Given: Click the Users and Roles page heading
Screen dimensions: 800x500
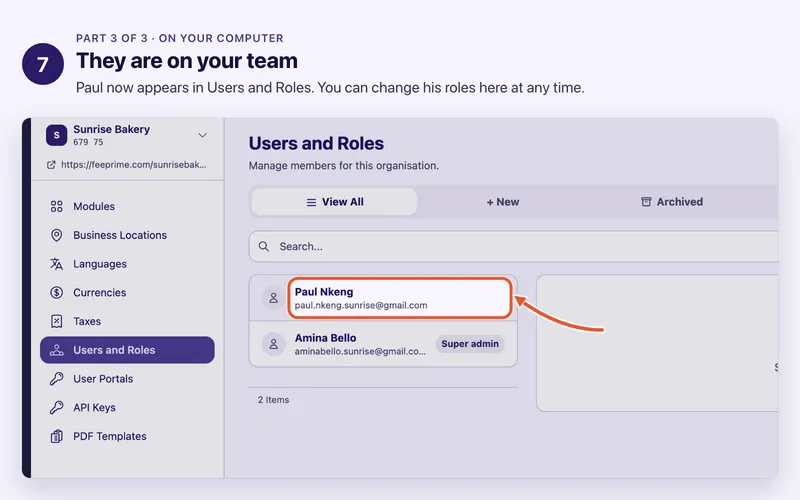Looking at the screenshot, I should pyautogui.click(x=316, y=144).
